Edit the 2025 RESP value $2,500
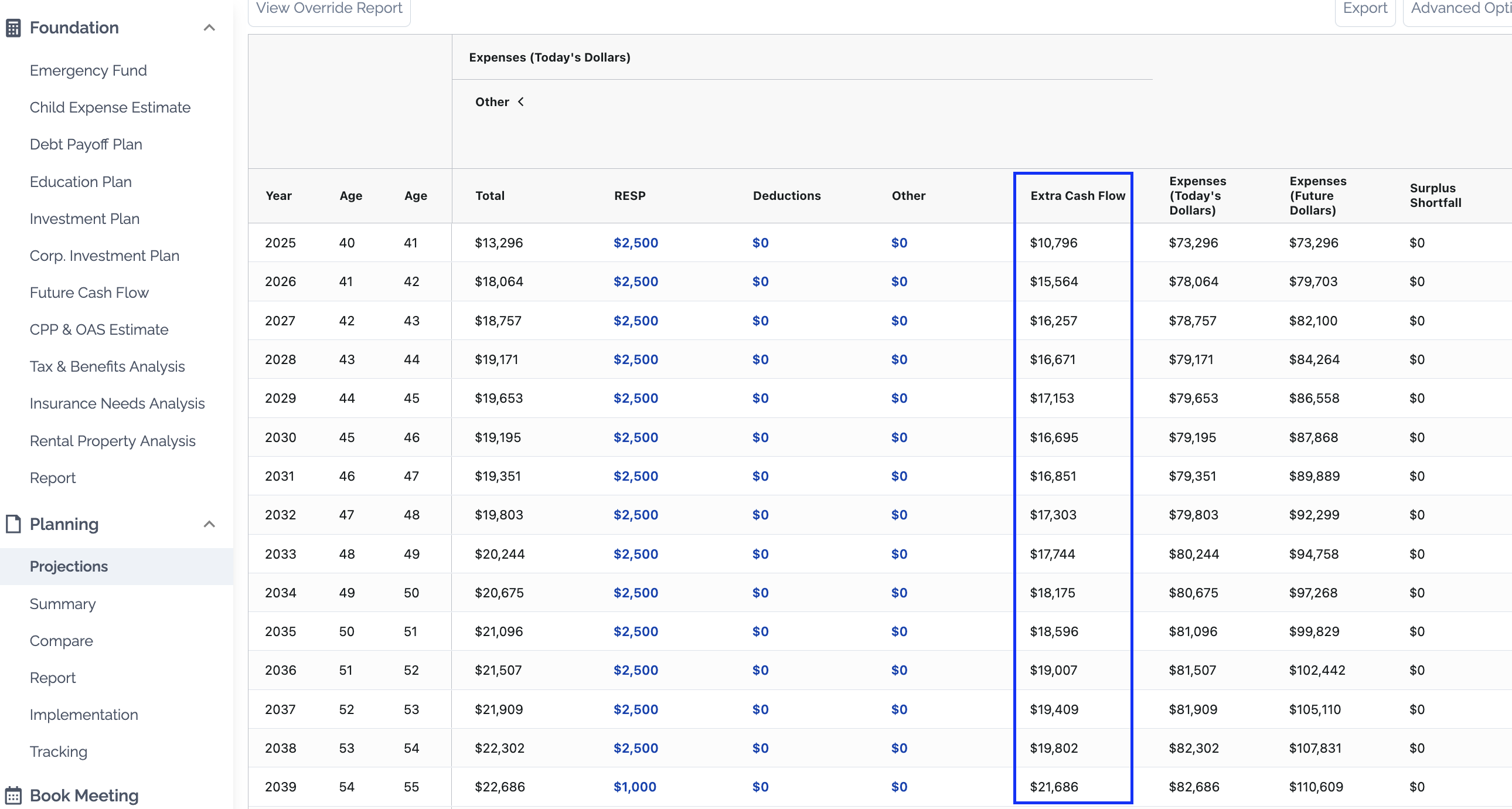The image size is (1512, 809). coord(636,243)
